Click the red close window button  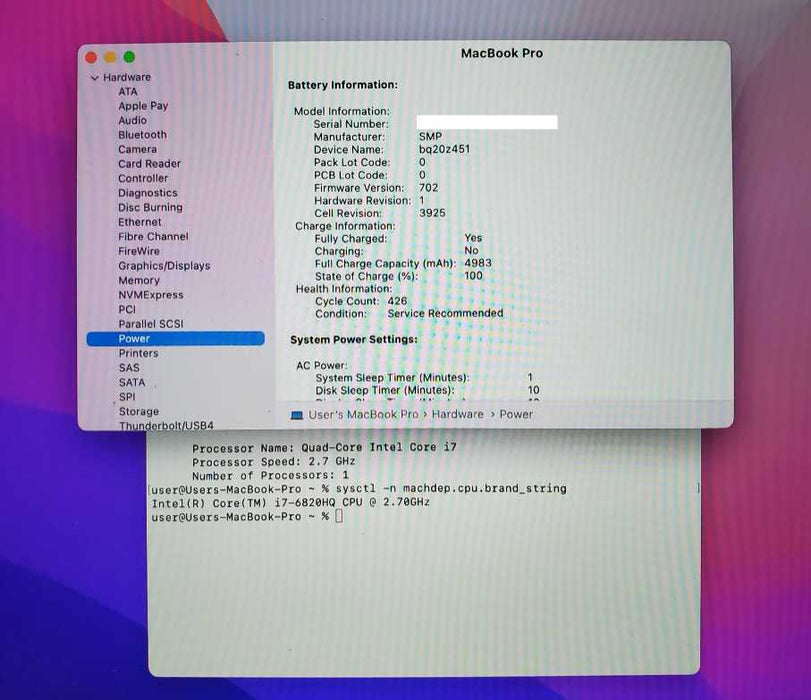pos(91,57)
